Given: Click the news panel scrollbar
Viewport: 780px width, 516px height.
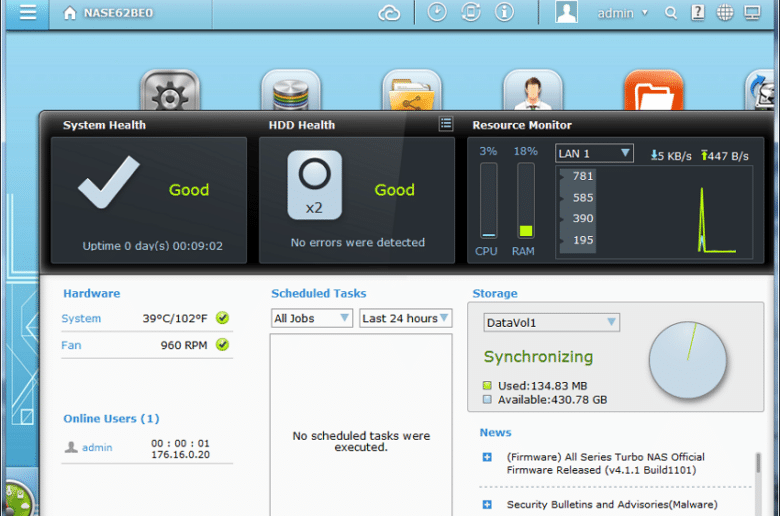Looking at the screenshot, I should pyautogui.click(x=758, y=463).
